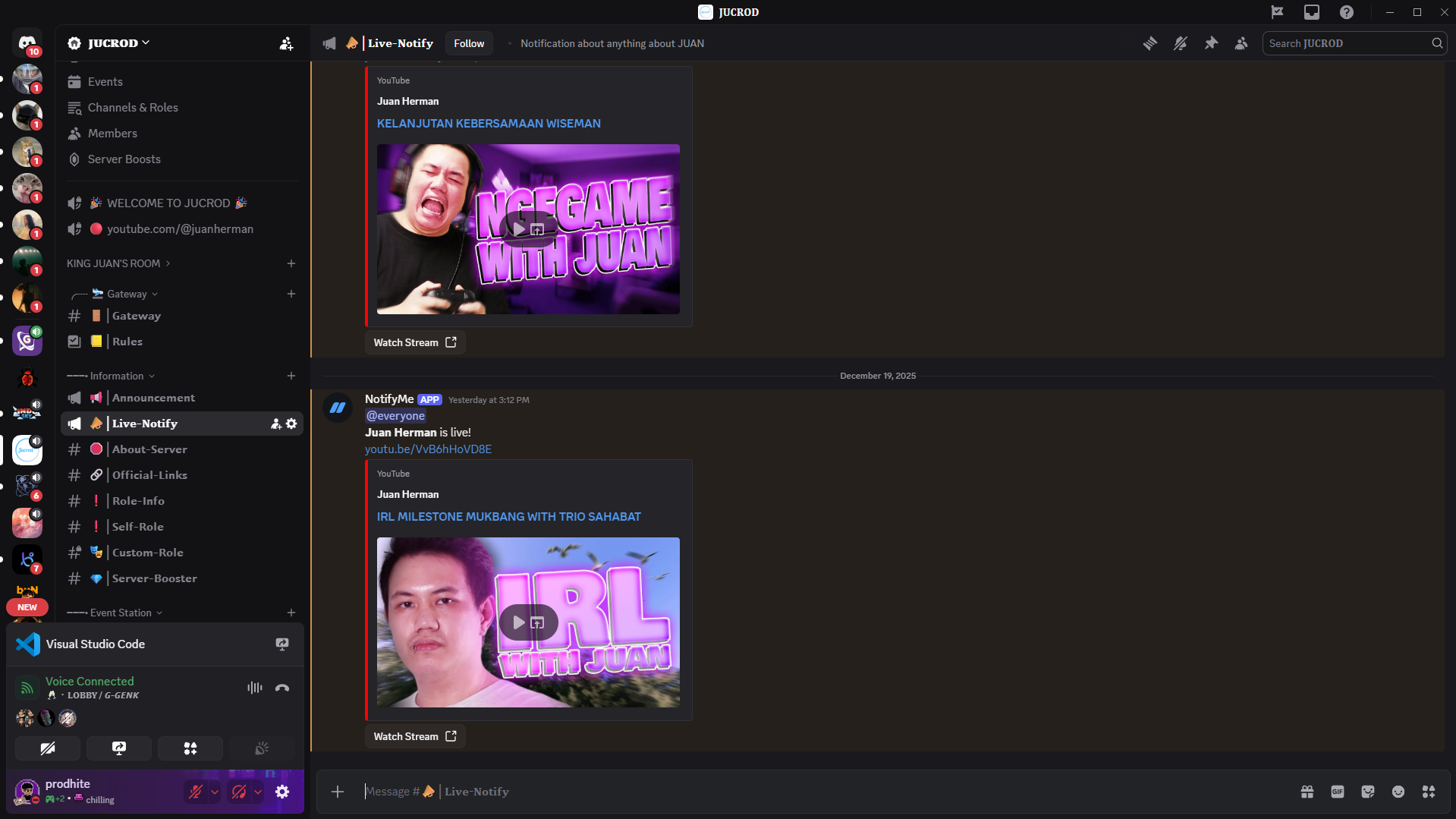Play the NGEGAME WITH JUAN video thumbnail
Image resolution: width=1456 pixels, height=819 pixels.
pos(517,228)
